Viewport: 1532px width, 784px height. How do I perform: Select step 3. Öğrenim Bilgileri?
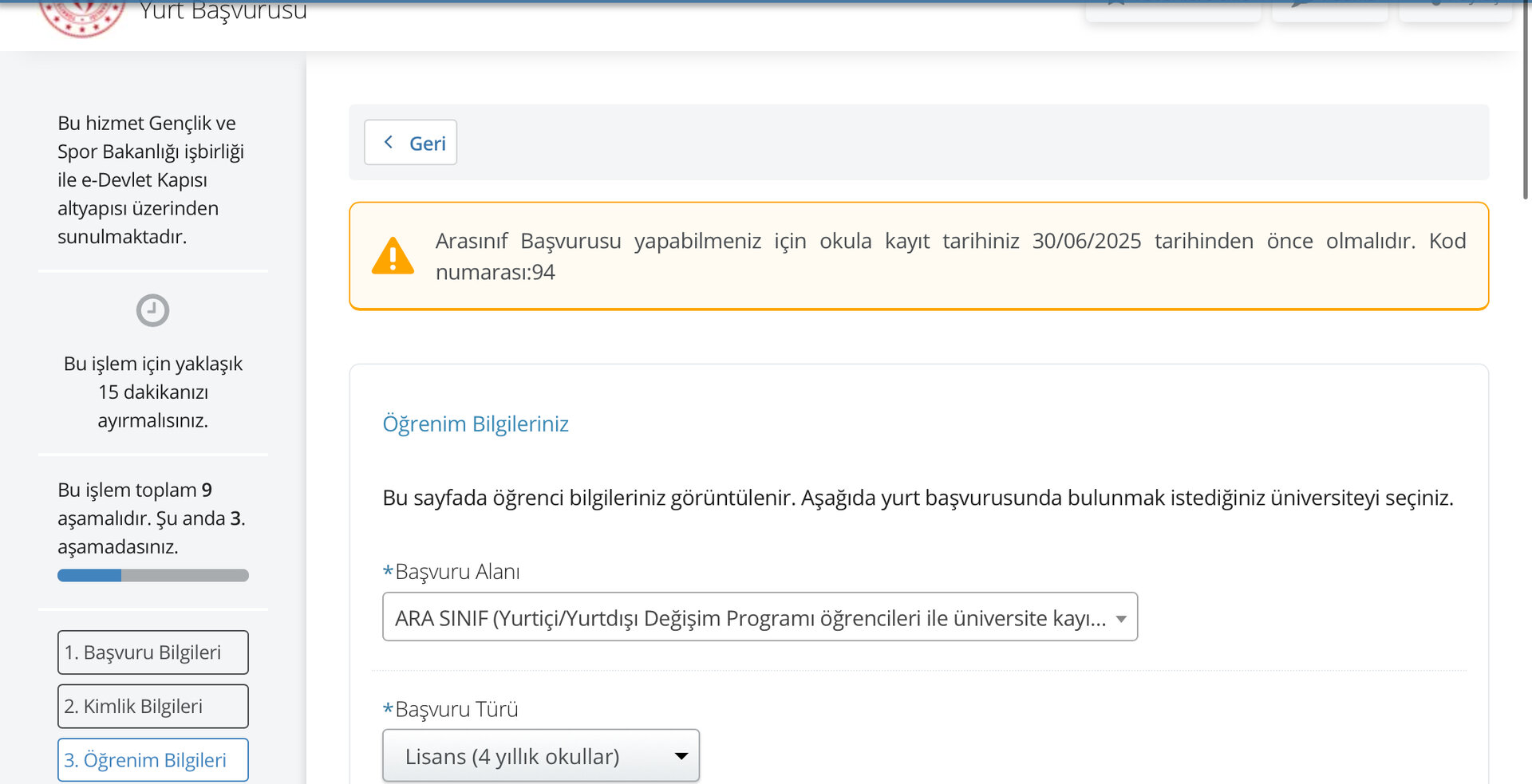(x=152, y=760)
